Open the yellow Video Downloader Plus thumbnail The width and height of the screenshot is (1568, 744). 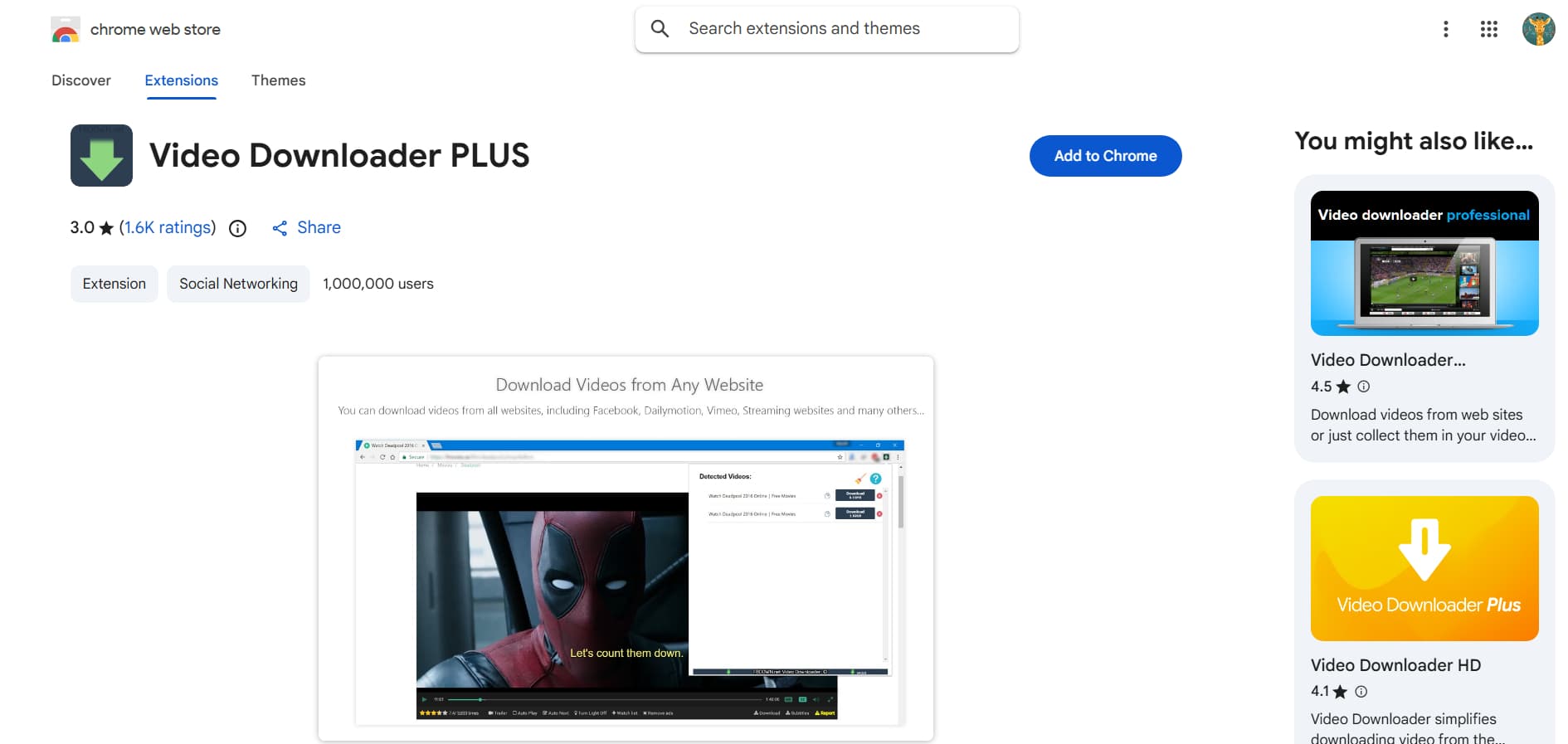click(x=1424, y=568)
